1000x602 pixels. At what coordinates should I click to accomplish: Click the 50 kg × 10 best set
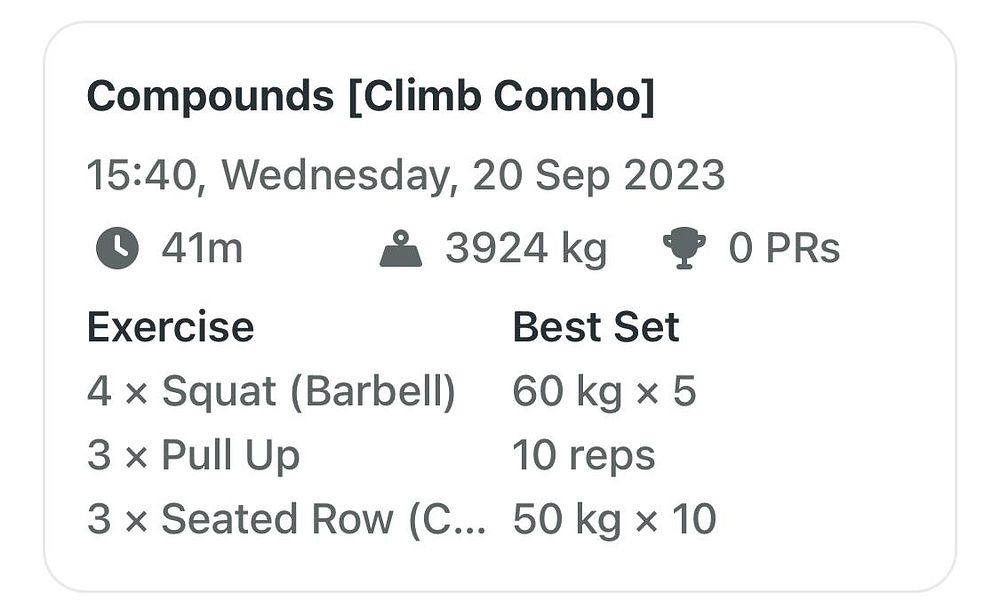click(x=614, y=519)
